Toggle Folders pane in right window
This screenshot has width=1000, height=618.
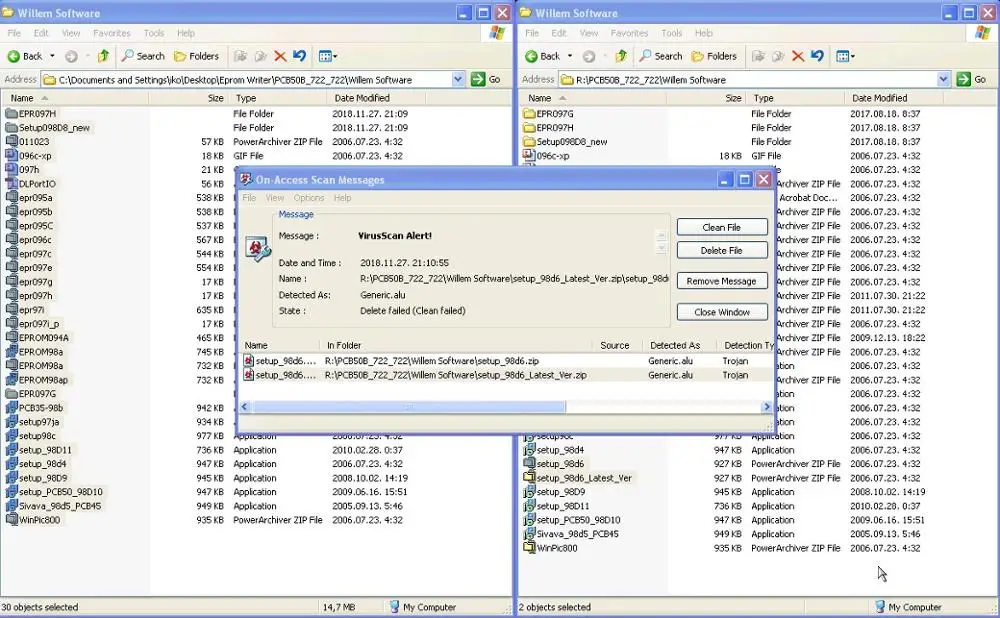tap(714, 56)
